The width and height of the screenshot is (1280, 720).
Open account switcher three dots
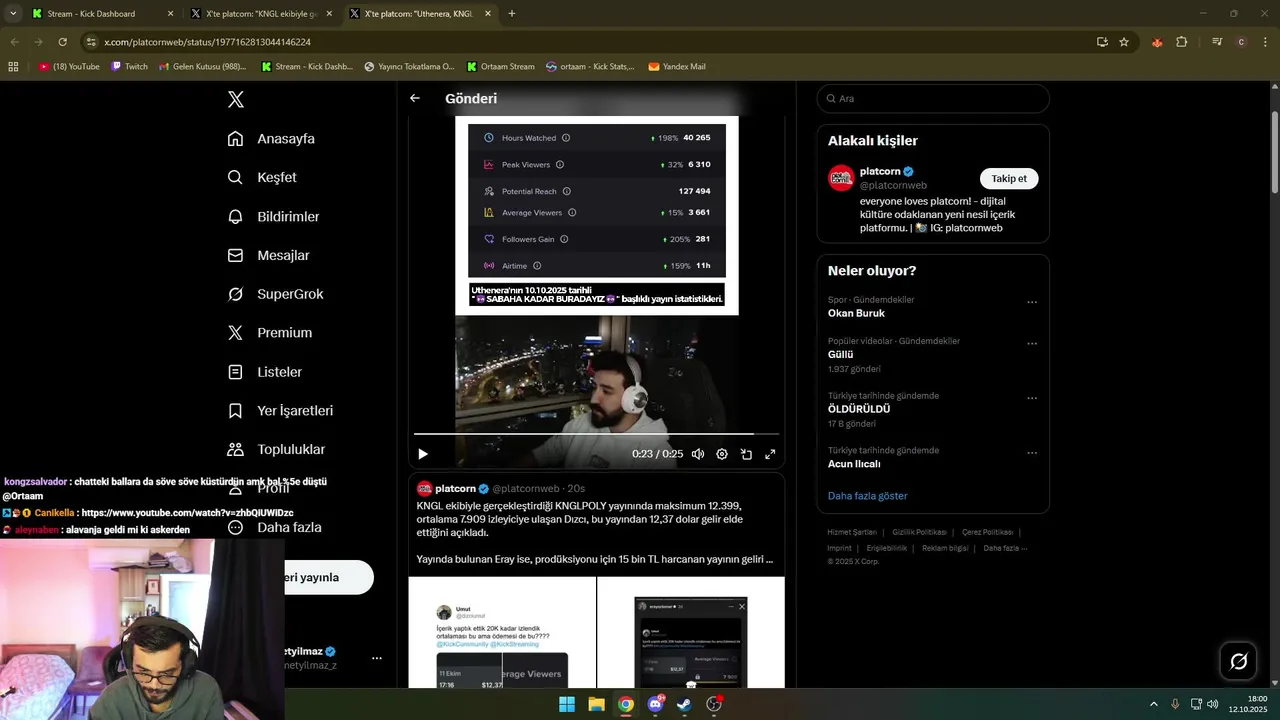click(377, 658)
